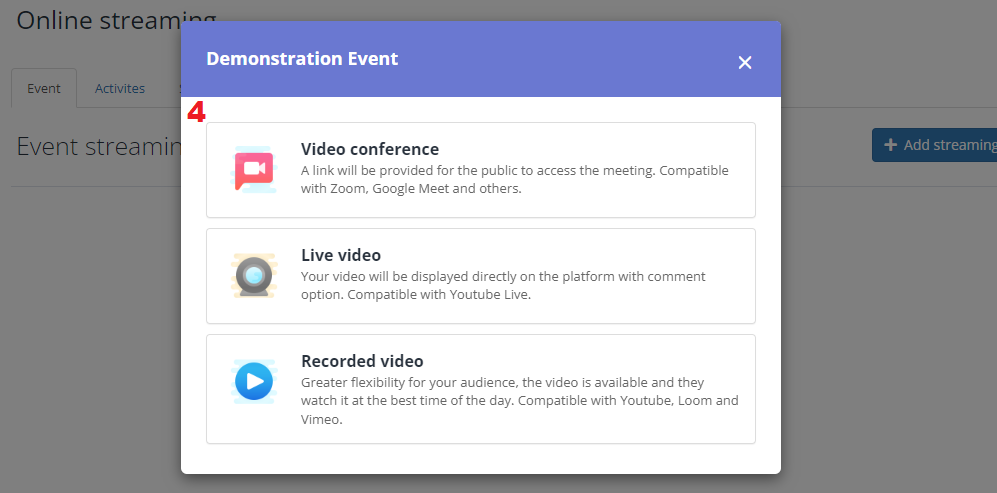Open the Event tab

(44, 88)
